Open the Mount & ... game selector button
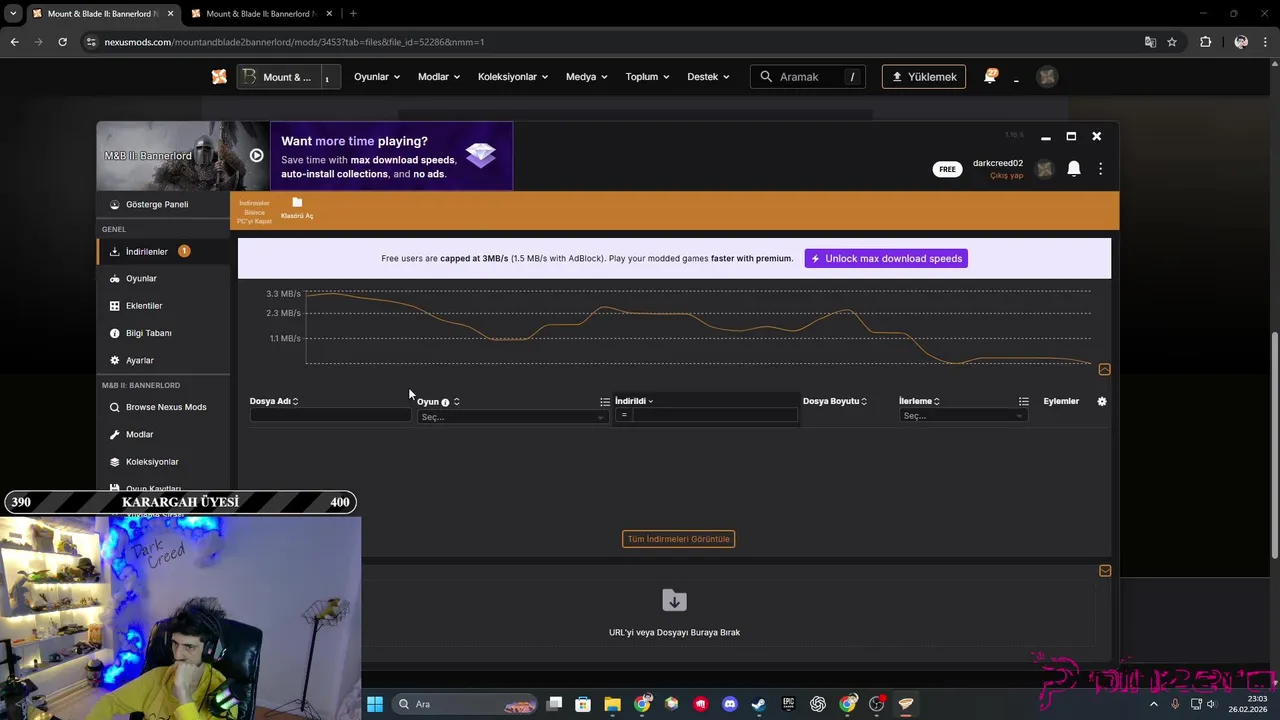This screenshot has height=720, width=1280. coord(288,77)
